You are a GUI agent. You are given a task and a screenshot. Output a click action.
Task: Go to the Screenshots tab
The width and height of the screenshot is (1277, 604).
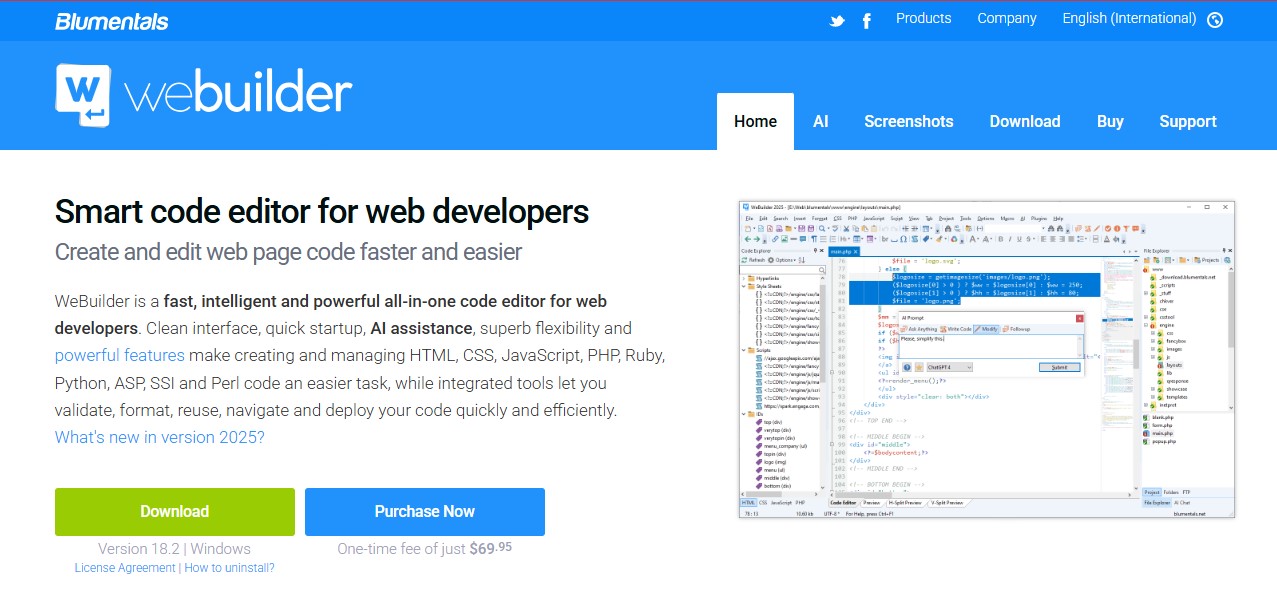(x=909, y=121)
